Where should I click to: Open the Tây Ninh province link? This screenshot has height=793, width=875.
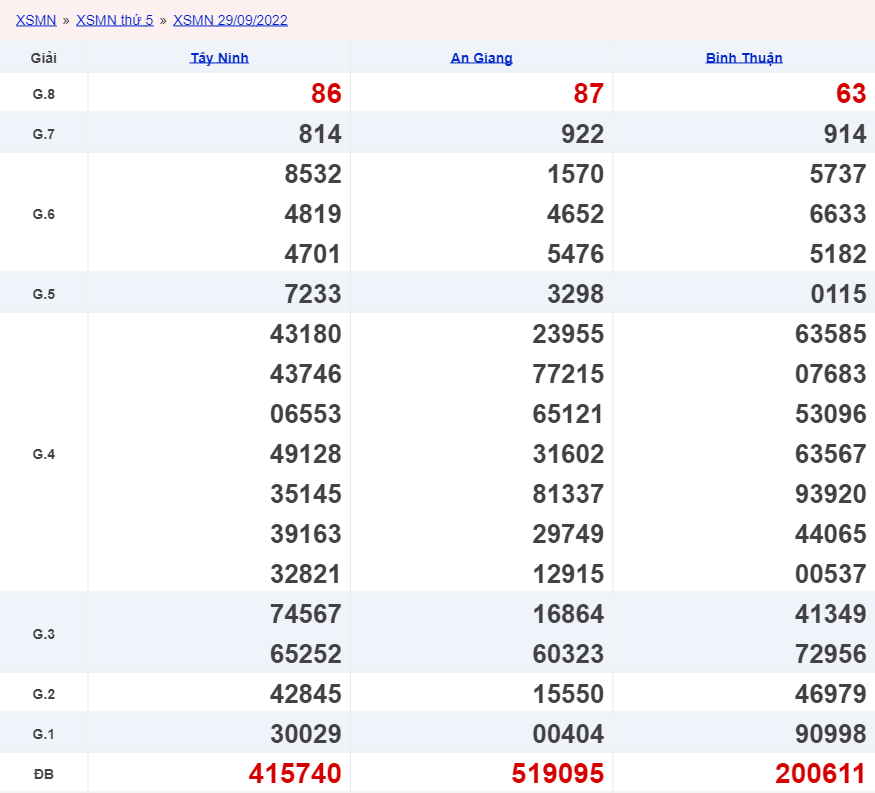[219, 58]
